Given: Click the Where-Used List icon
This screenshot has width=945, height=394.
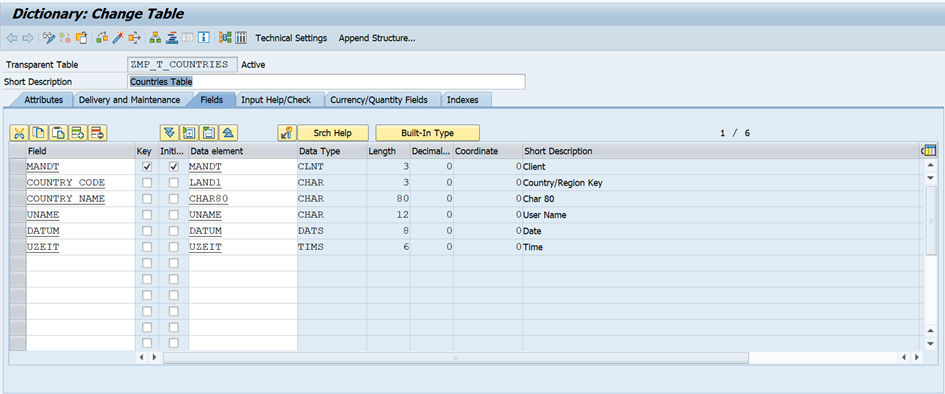Looking at the screenshot, I should click(x=134, y=38).
